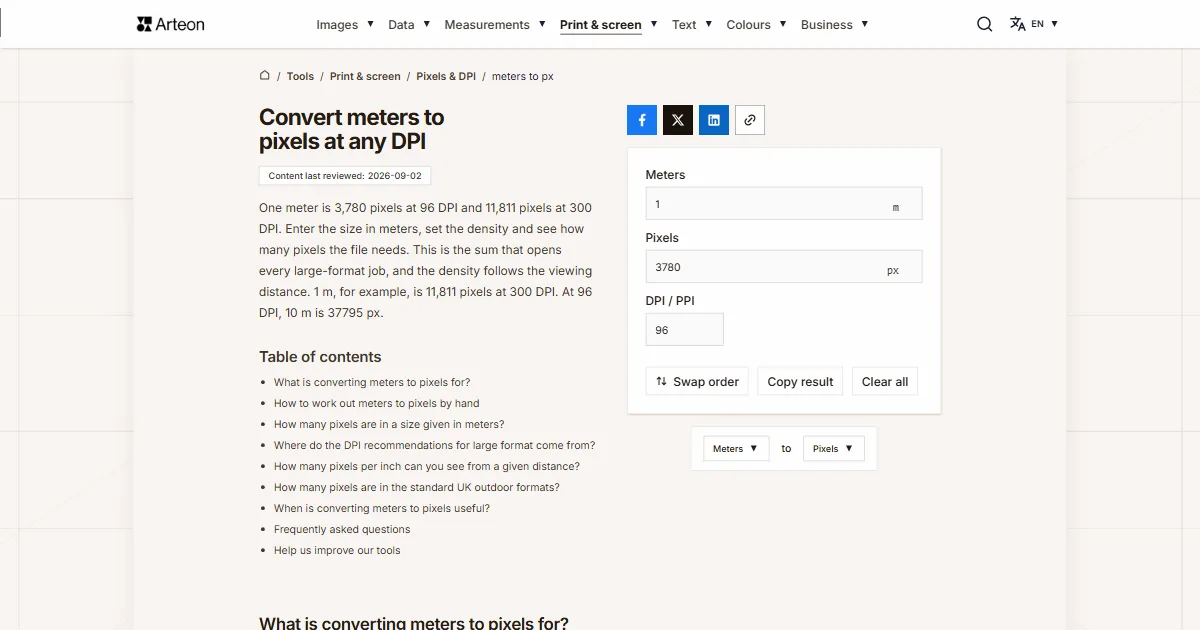Open 'Help us improve our tools' link
1200x630 pixels.
coord(337,550)
